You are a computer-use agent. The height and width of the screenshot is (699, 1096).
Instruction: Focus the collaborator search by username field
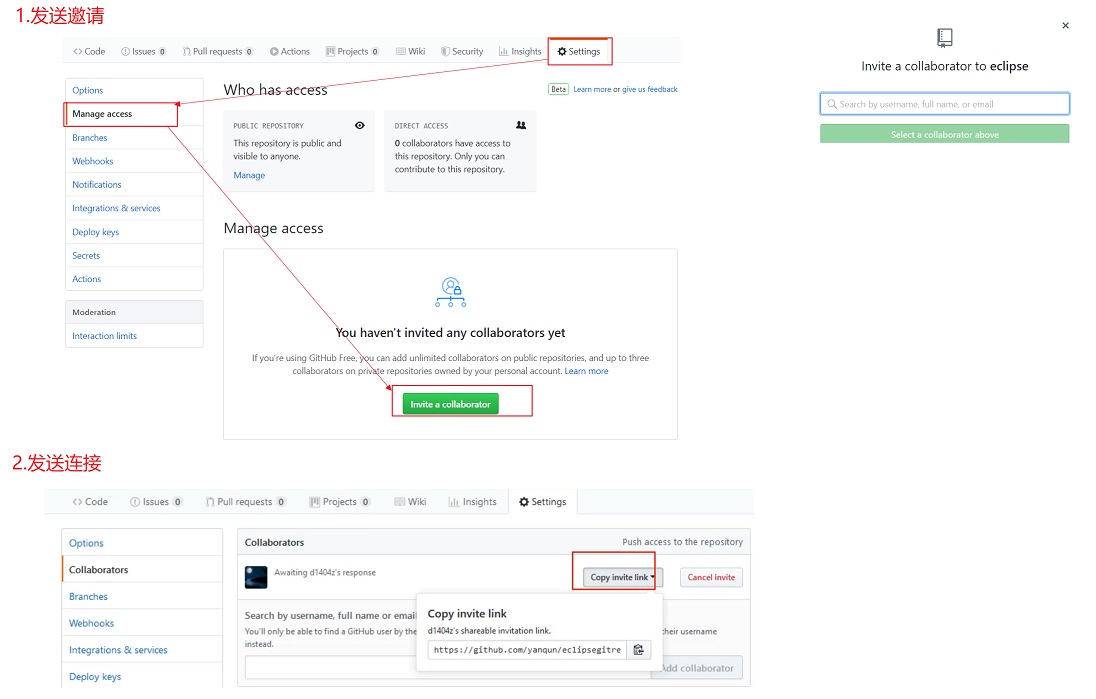coord(945,104)
